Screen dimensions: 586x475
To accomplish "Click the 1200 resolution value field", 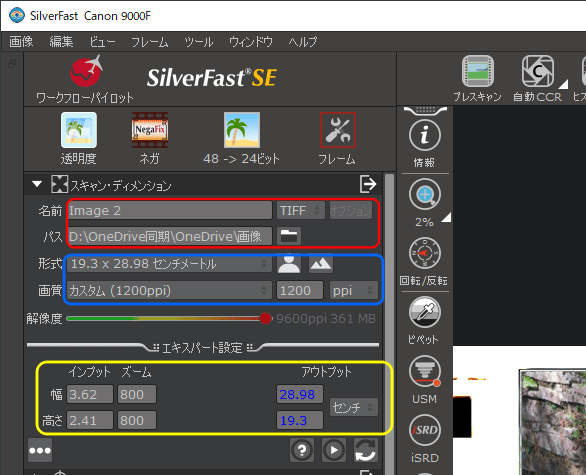I will point(300,291).
